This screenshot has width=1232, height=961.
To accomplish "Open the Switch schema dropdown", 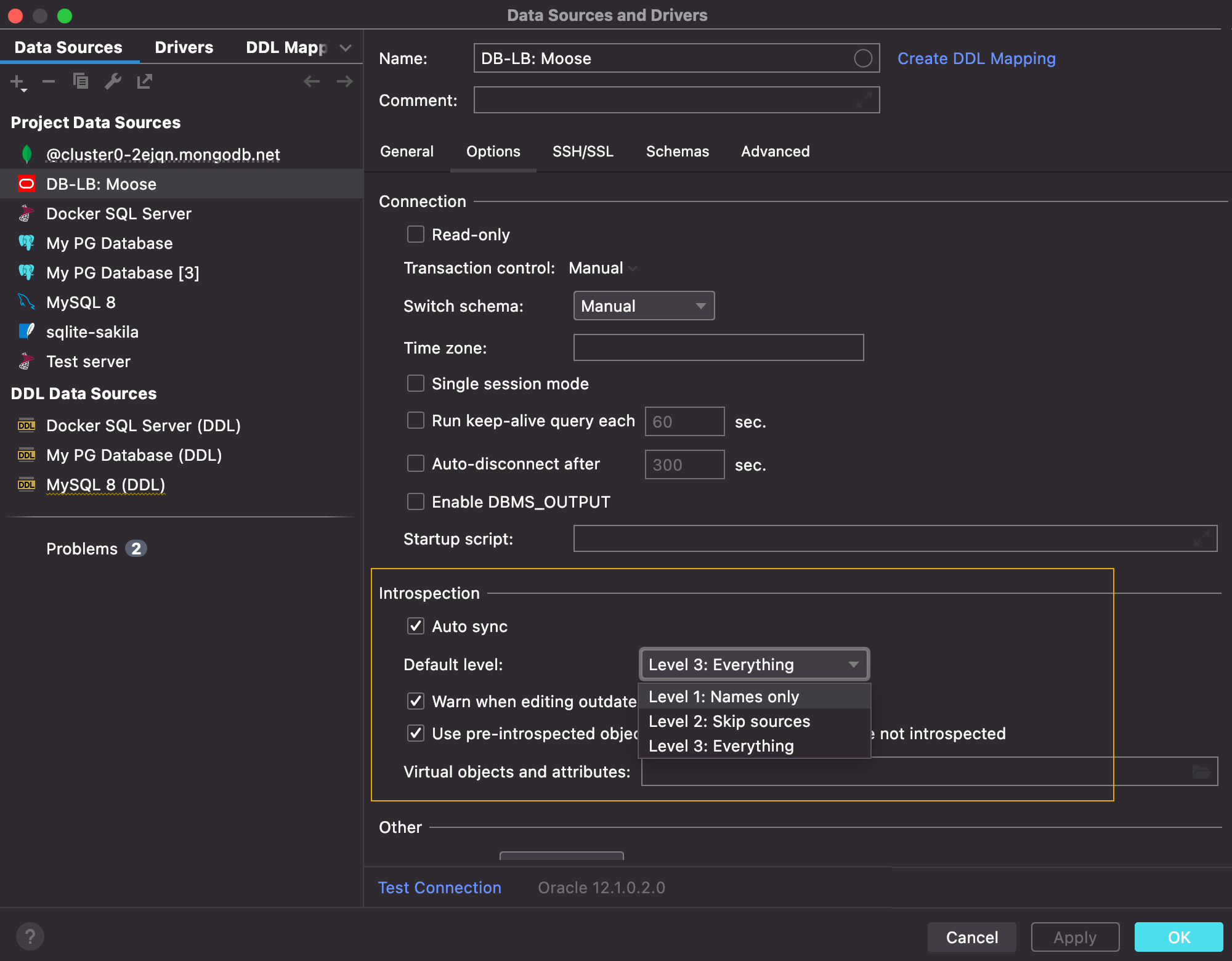I will tap(643, 306).
